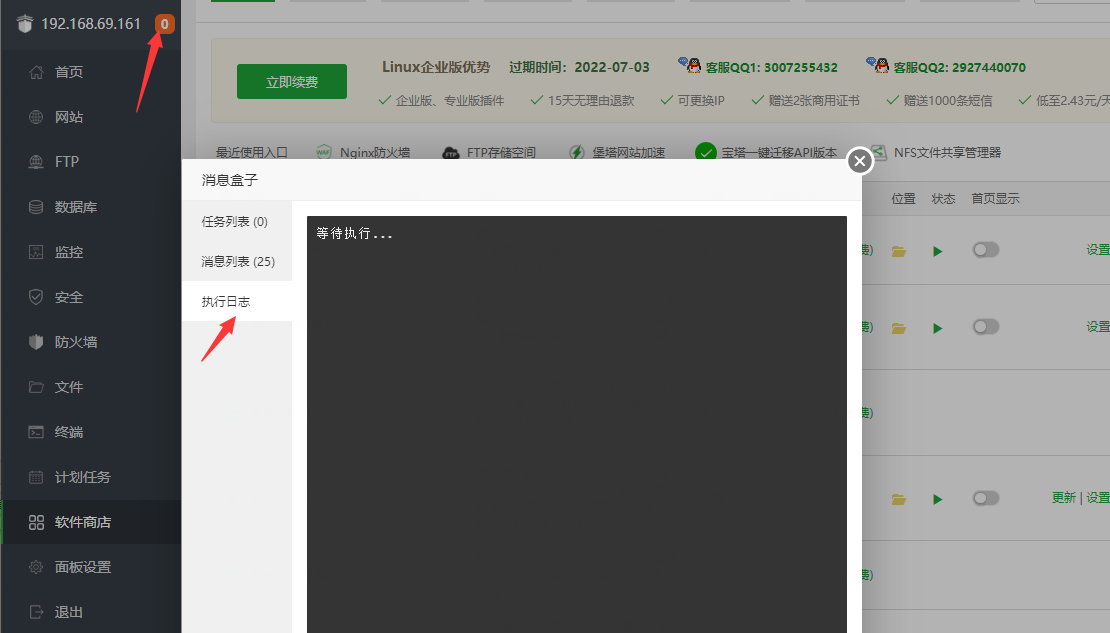Toggle 首页显示 switch for the second plugin

(985, 327)
